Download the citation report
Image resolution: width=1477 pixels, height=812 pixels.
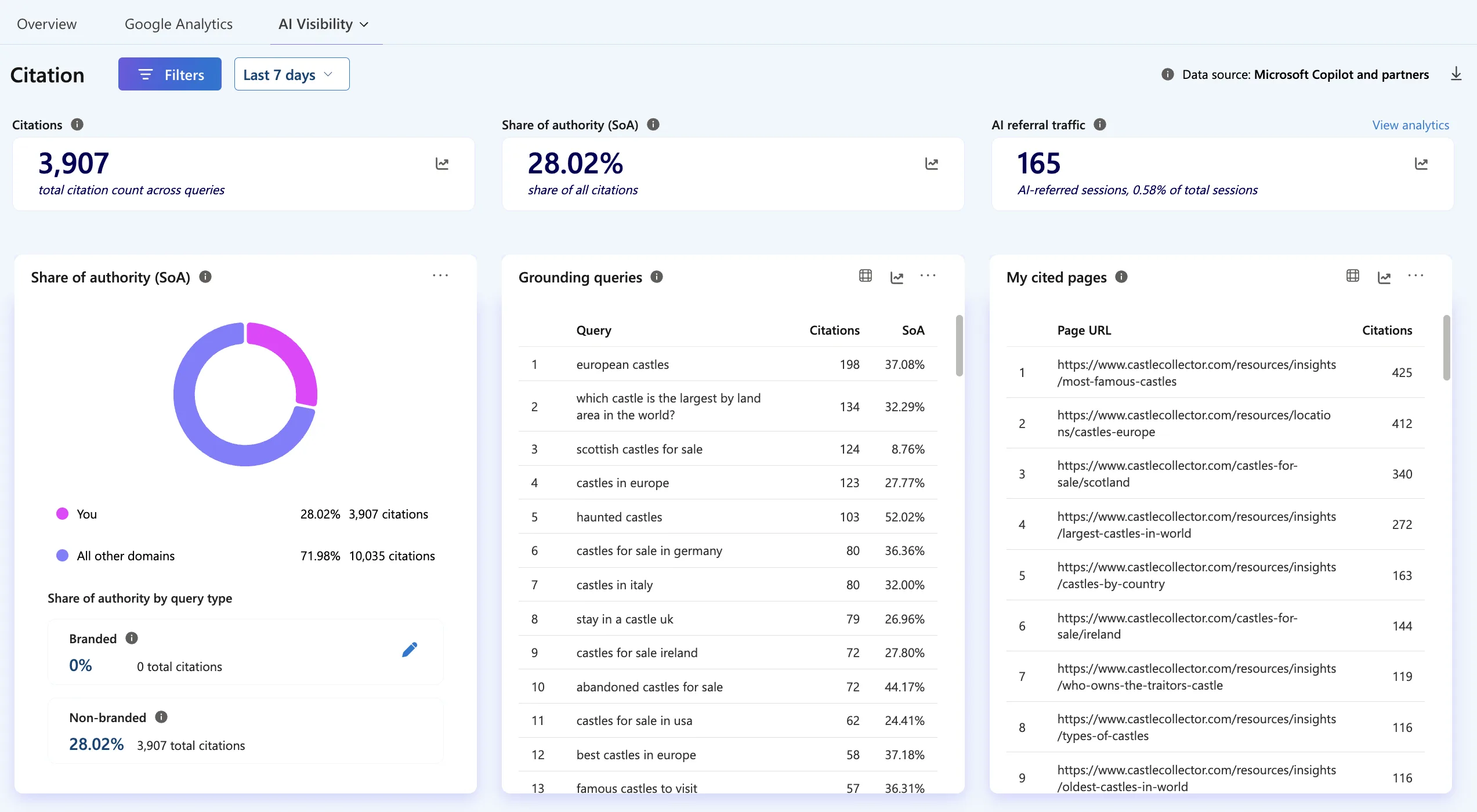pos(1456,74)
